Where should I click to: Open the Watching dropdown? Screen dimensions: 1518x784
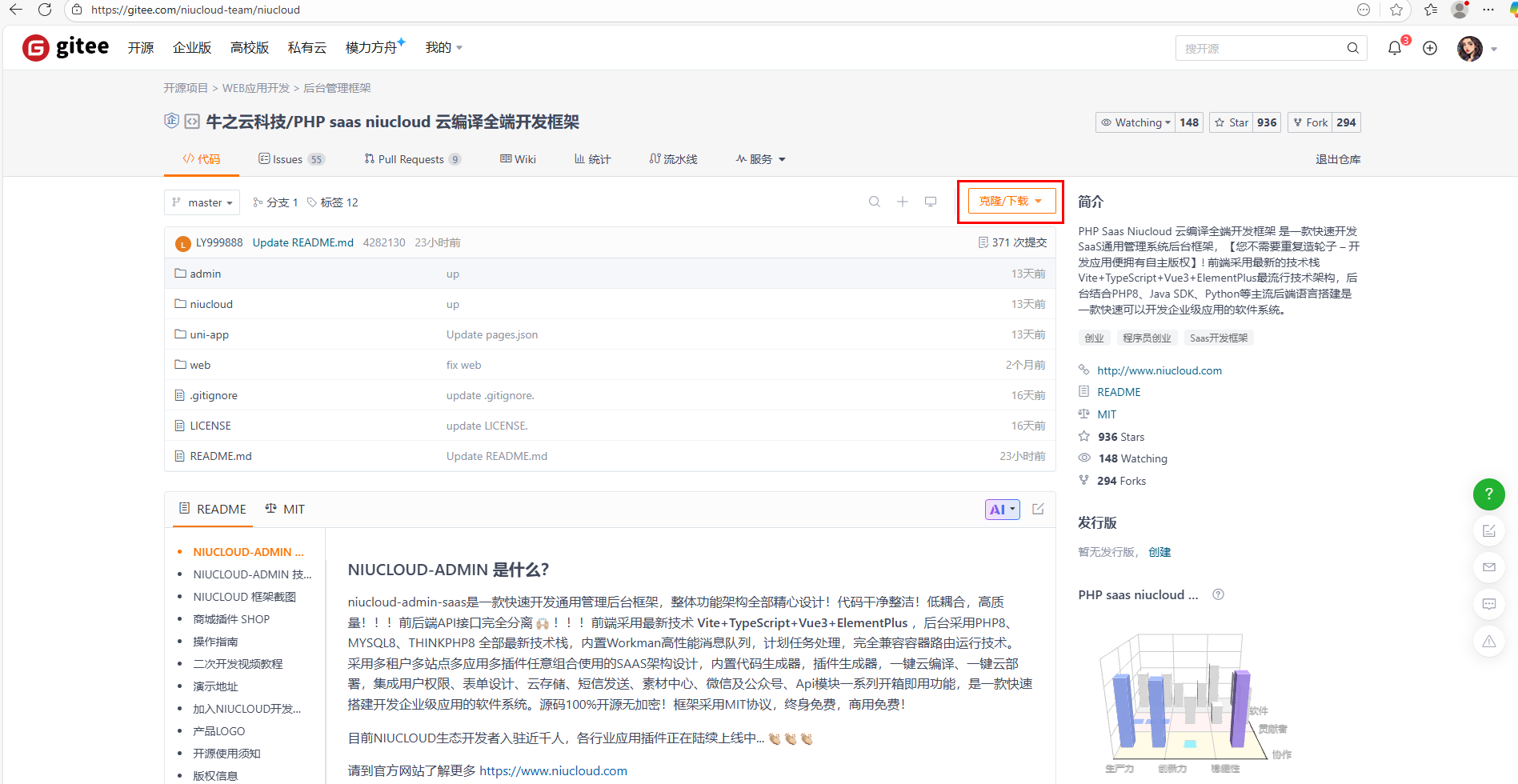[x=1135, y=122]
